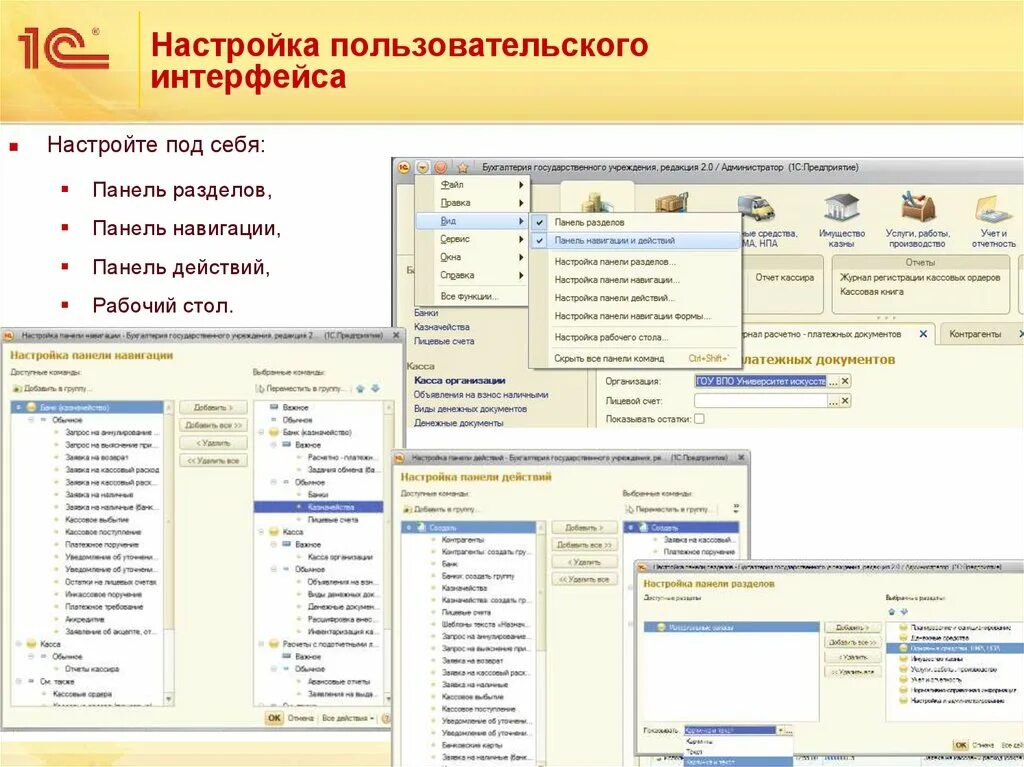This screenshot has height=767, width=1024.
Task: Click Переместить в группу in actions settings
Action: pos(671,509)
